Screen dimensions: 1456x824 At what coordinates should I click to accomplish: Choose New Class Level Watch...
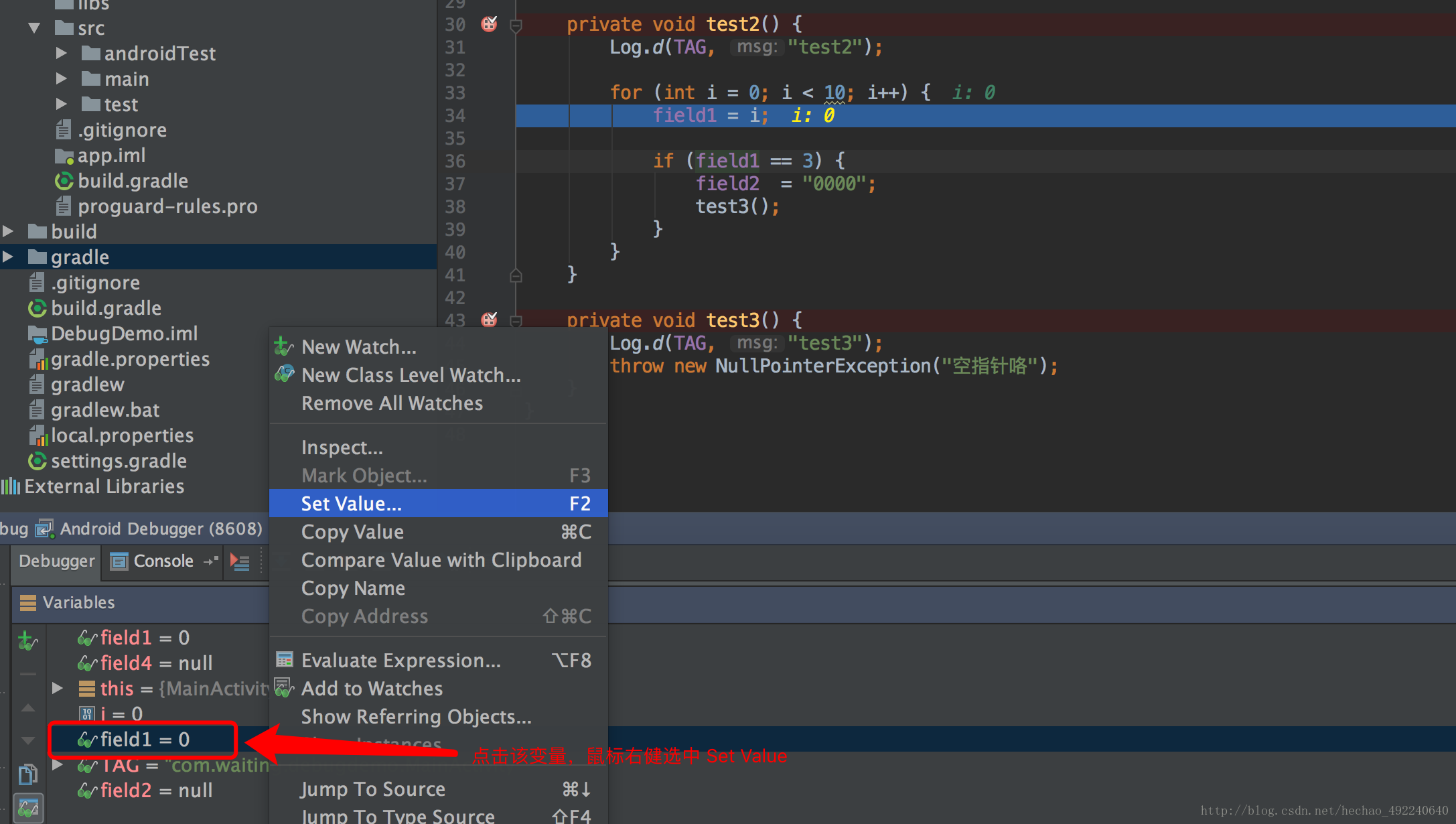tap(439, 375)
